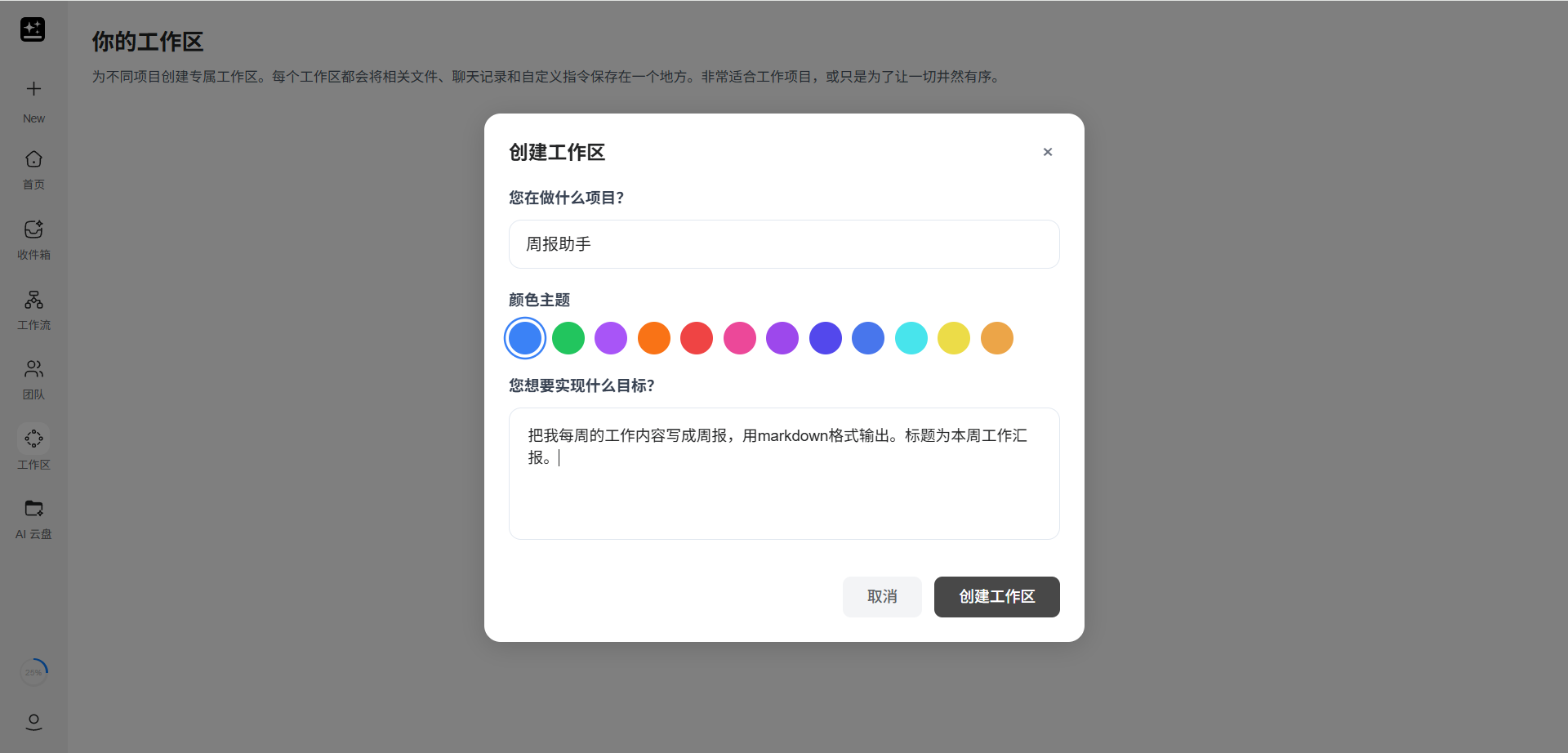
Task: Select the yellow color theme swatch
Action: (x=954, y=338)
